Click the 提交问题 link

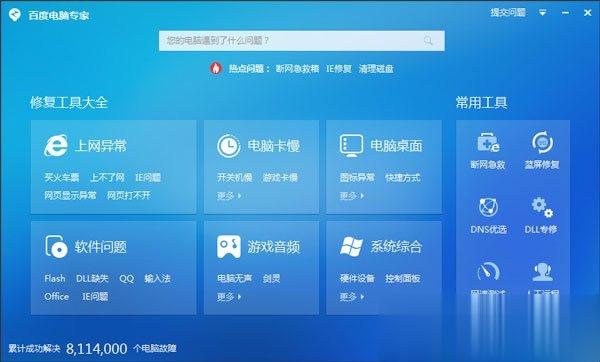(508, 13)
